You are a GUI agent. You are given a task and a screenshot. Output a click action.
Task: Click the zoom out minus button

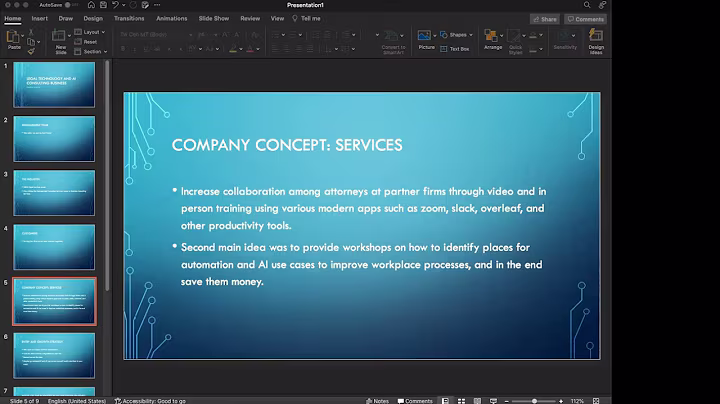pyautogui.click(x=506, y=401)
